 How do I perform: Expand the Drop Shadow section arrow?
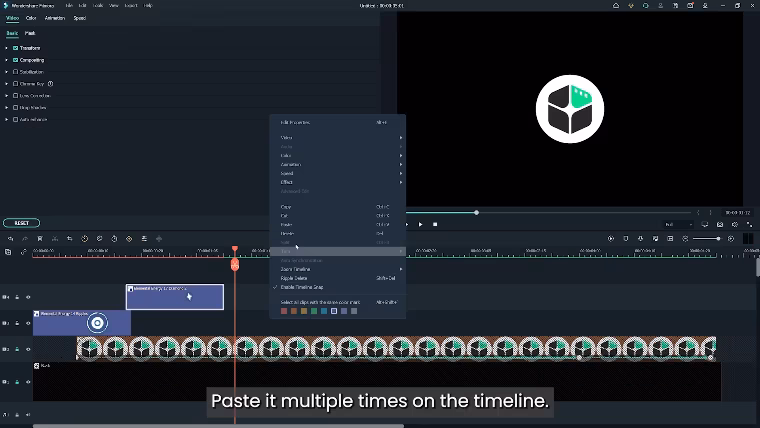6,108
